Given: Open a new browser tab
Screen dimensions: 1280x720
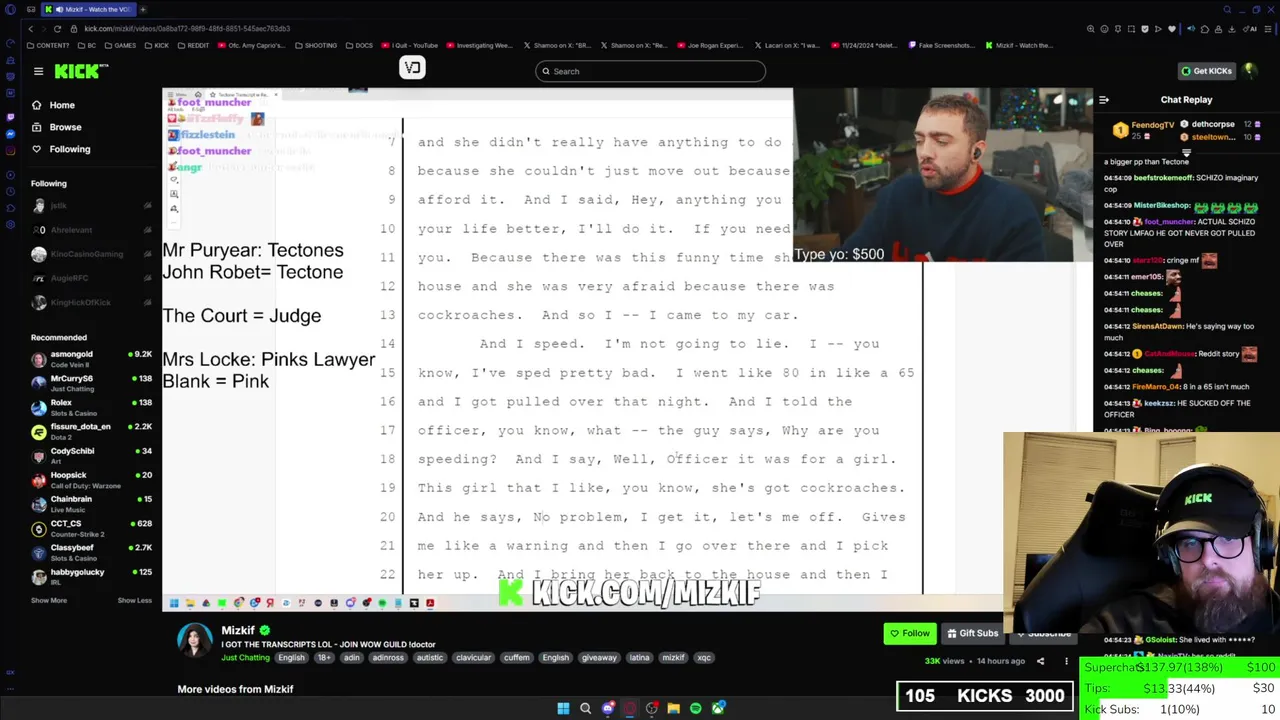Looking at the screenshot, I should [142, 9].
